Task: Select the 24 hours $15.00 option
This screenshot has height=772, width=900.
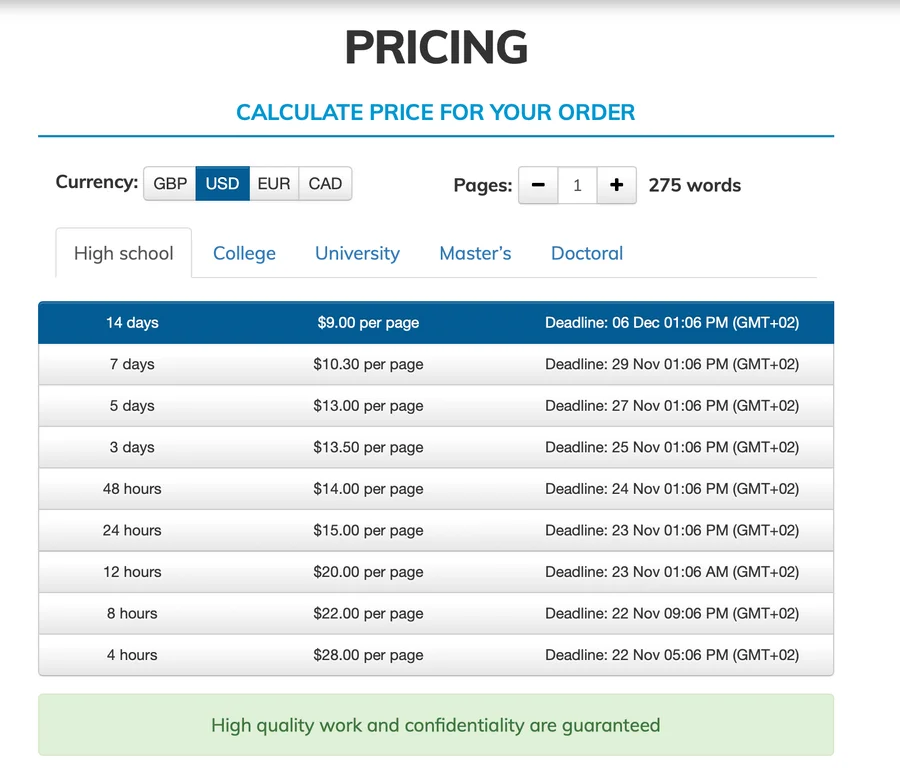Action: coord(436,530)
